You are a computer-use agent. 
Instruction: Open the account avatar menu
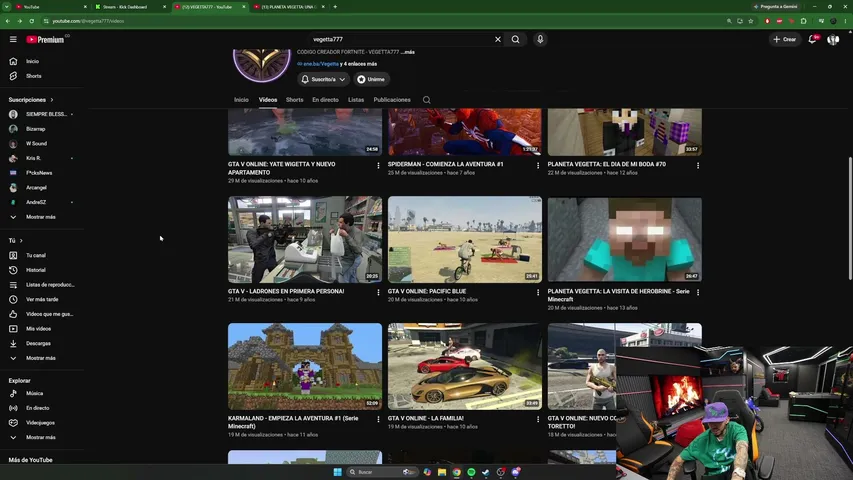coord(833,39)
